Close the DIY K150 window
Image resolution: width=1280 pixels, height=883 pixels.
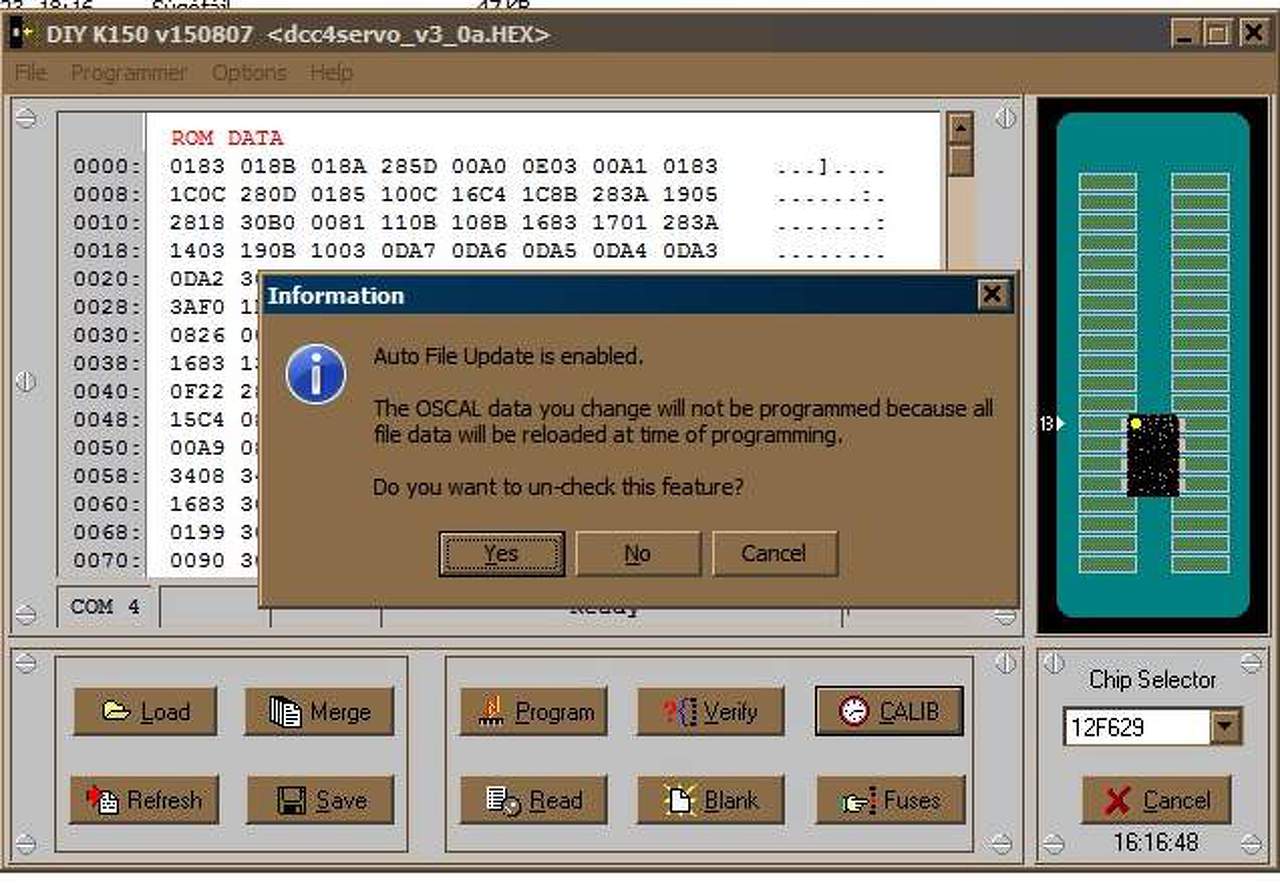pos(1253,34)
